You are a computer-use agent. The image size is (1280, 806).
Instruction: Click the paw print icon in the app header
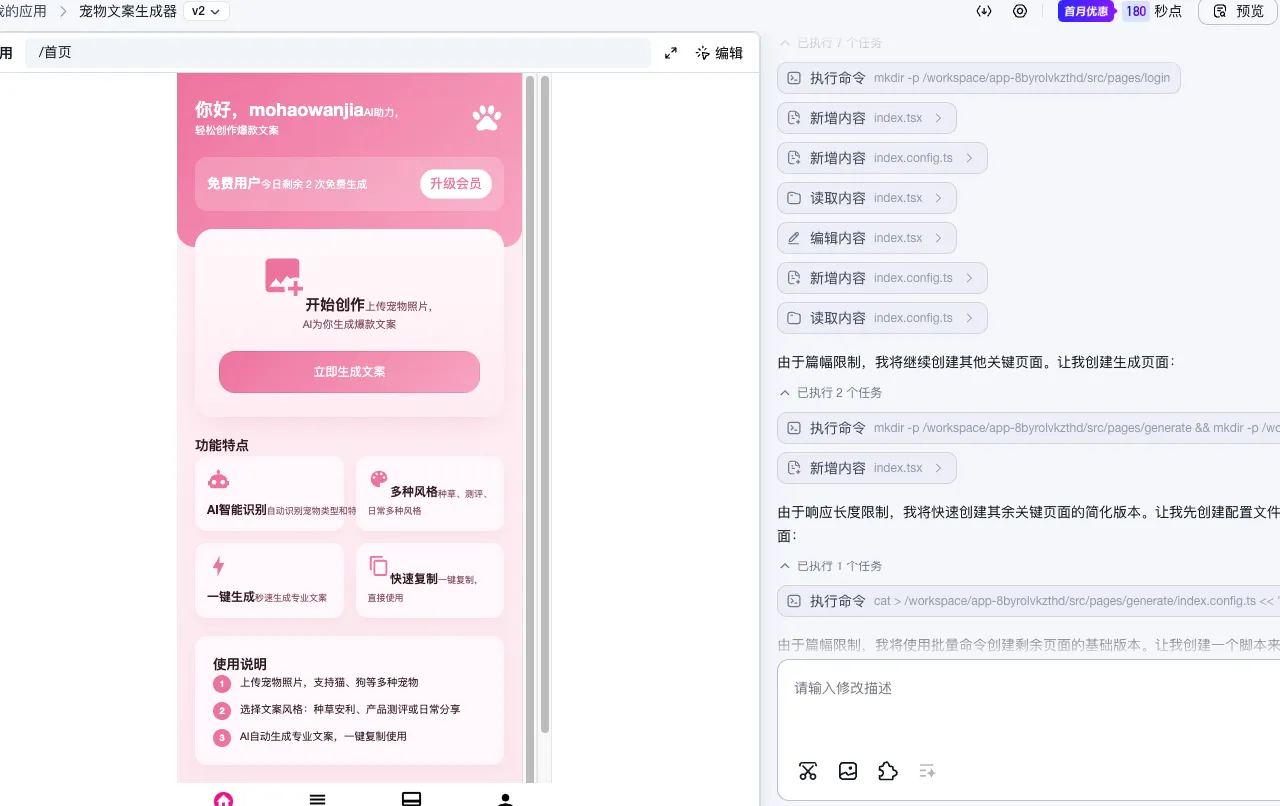click(x=487, y=119)
